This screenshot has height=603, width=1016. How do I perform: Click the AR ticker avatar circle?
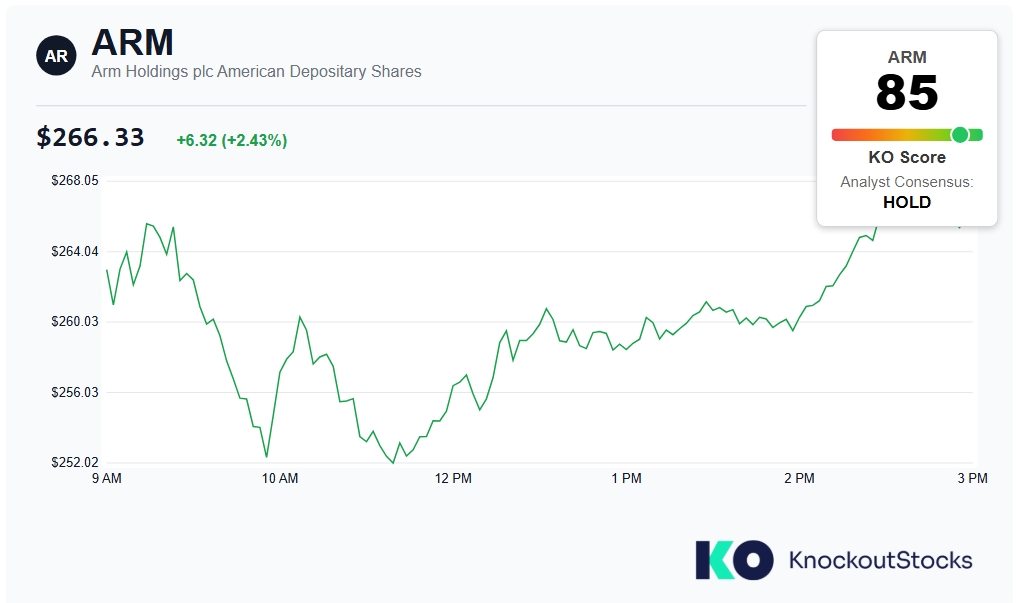click(x=56, y=56)
